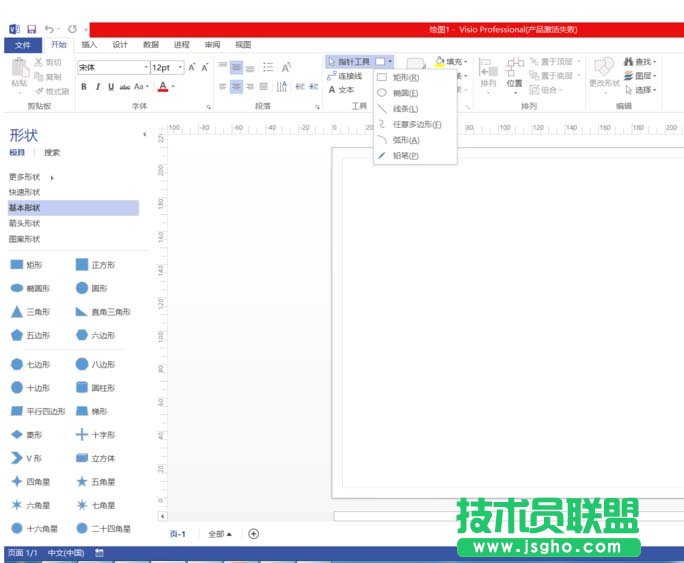Add a new page with plus button
684x563 pixels.
(253, 534)
